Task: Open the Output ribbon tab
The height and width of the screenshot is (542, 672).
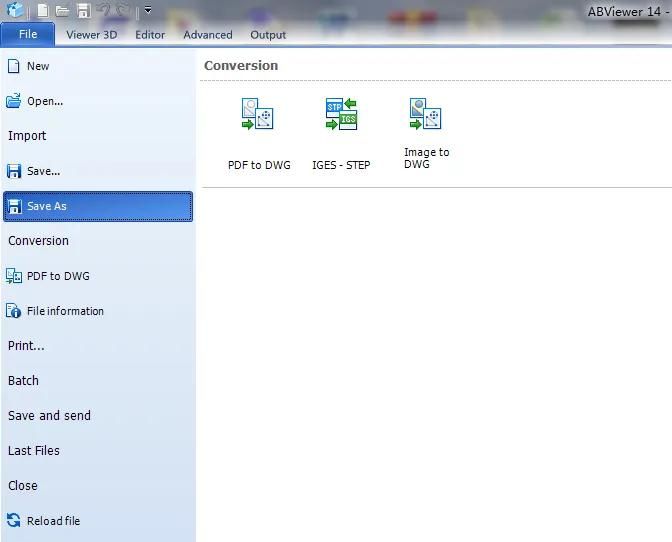Action: click(268, 35)
